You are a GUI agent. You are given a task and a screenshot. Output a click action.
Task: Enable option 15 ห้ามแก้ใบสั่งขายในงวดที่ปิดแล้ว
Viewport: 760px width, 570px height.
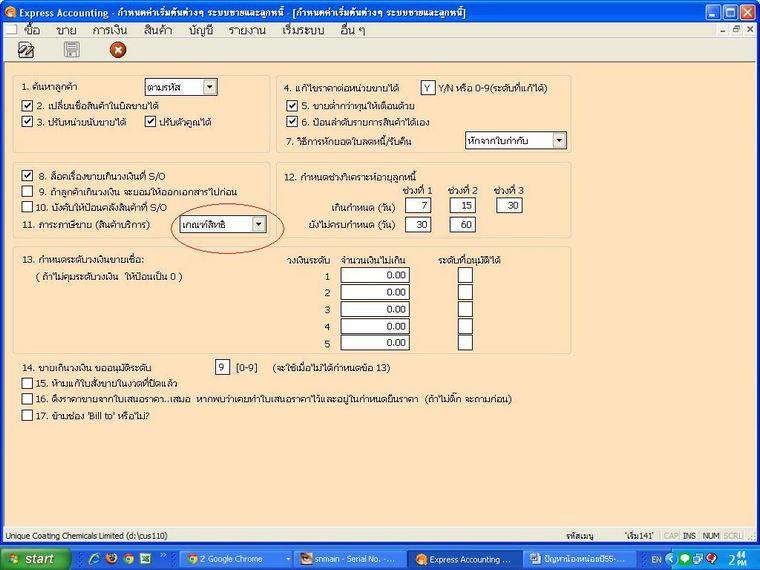pos(27,382)
